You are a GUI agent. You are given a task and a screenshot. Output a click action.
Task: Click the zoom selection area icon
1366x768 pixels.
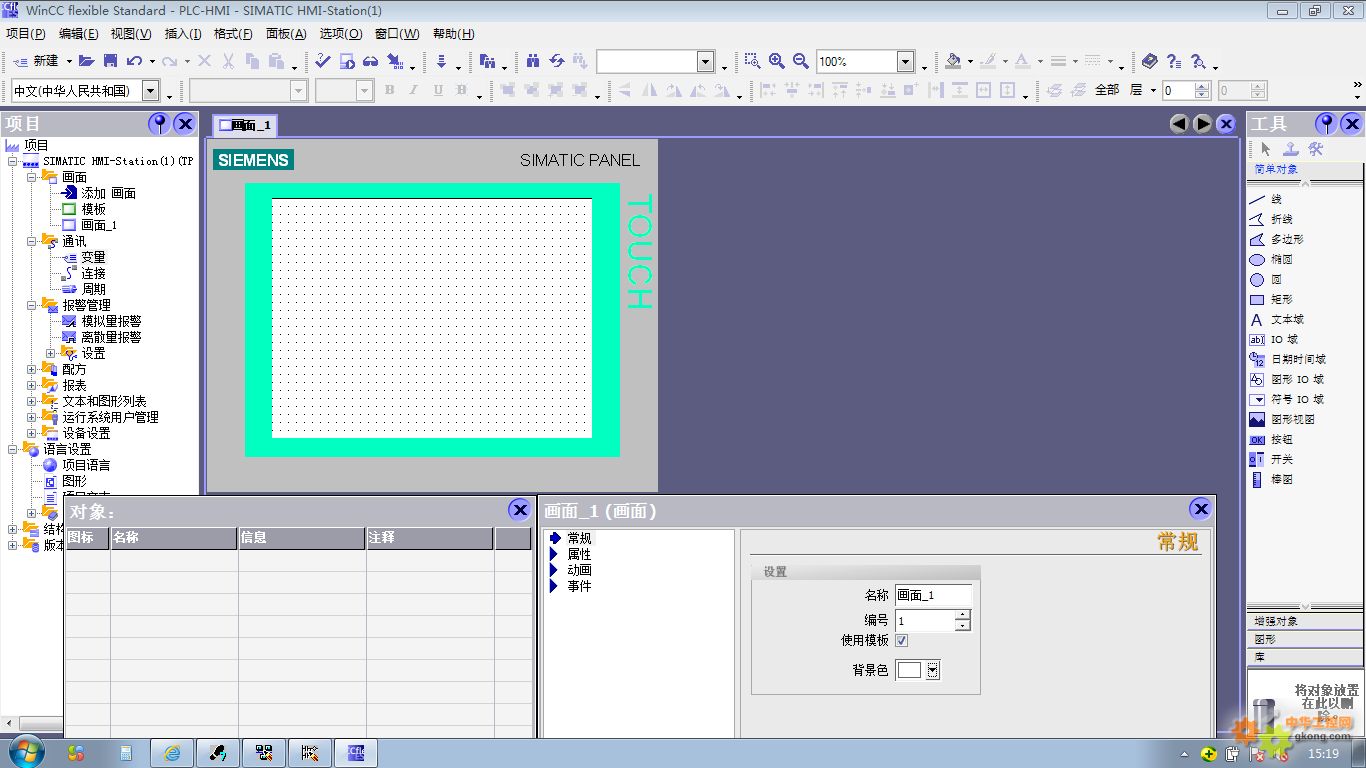[752, 61]
